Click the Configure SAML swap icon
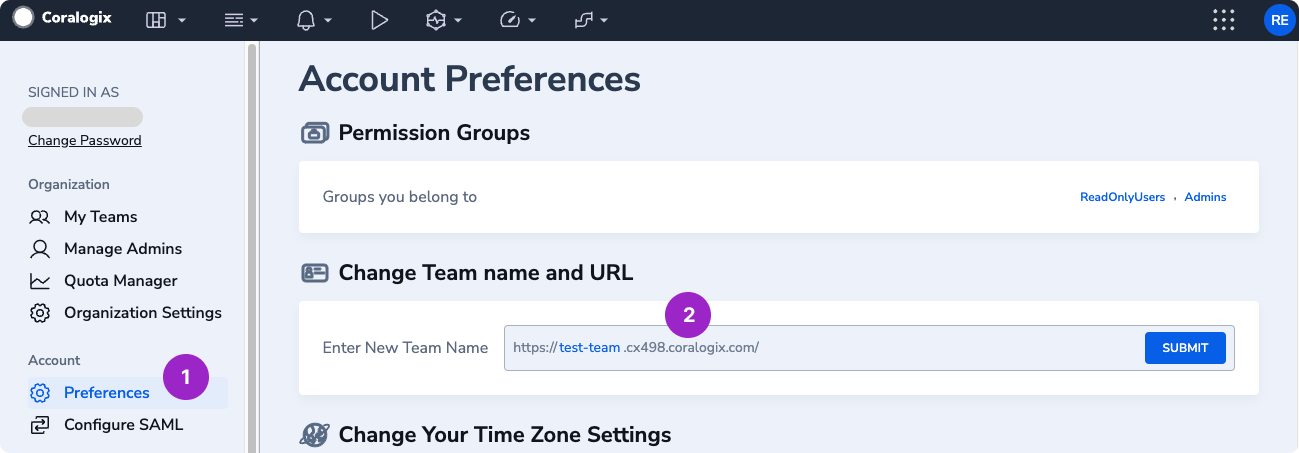This screenshot has height=453, width=1299. (x=40, y=424)
